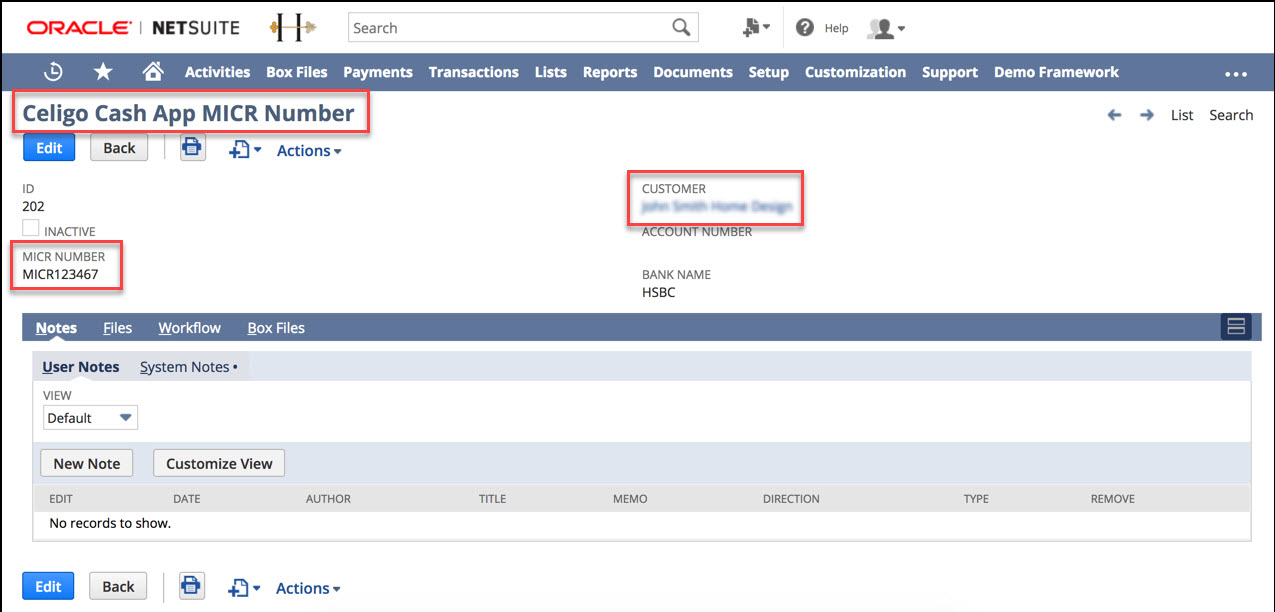Click the top Edit button
This screenshot has width=1275, height=612.
(x=49, y=148)
